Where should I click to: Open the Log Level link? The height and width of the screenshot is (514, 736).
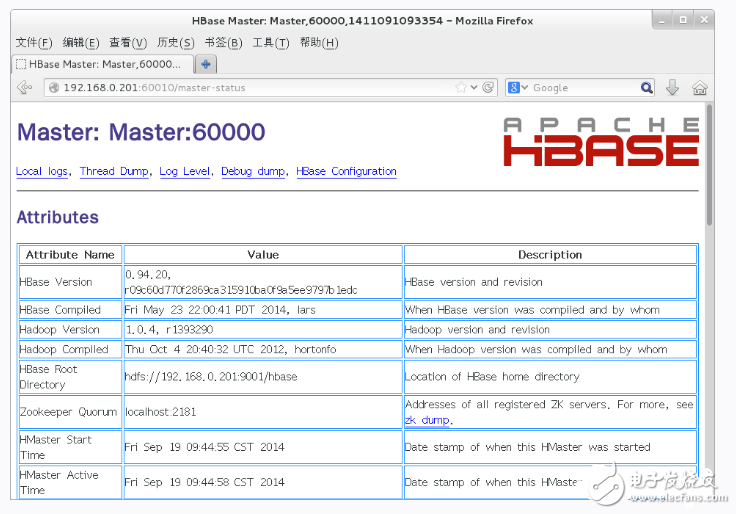(184, 171)
